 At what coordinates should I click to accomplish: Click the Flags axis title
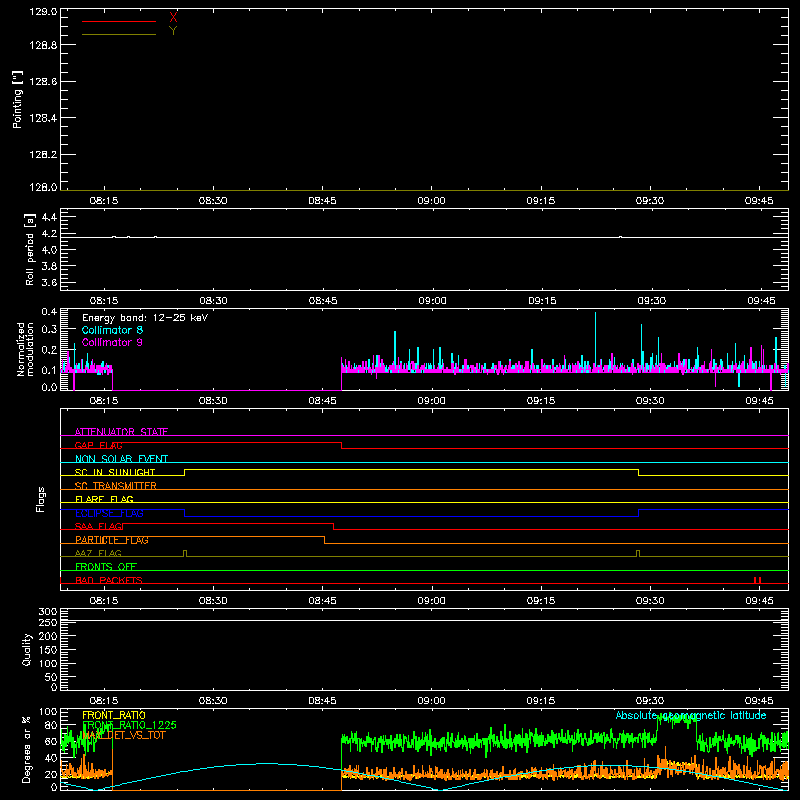point(41,499)
